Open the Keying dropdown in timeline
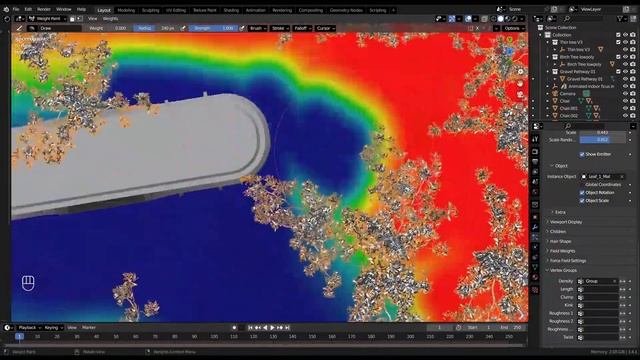The height and width of the screenshot is (360, 640). click(x=53, y=328)
